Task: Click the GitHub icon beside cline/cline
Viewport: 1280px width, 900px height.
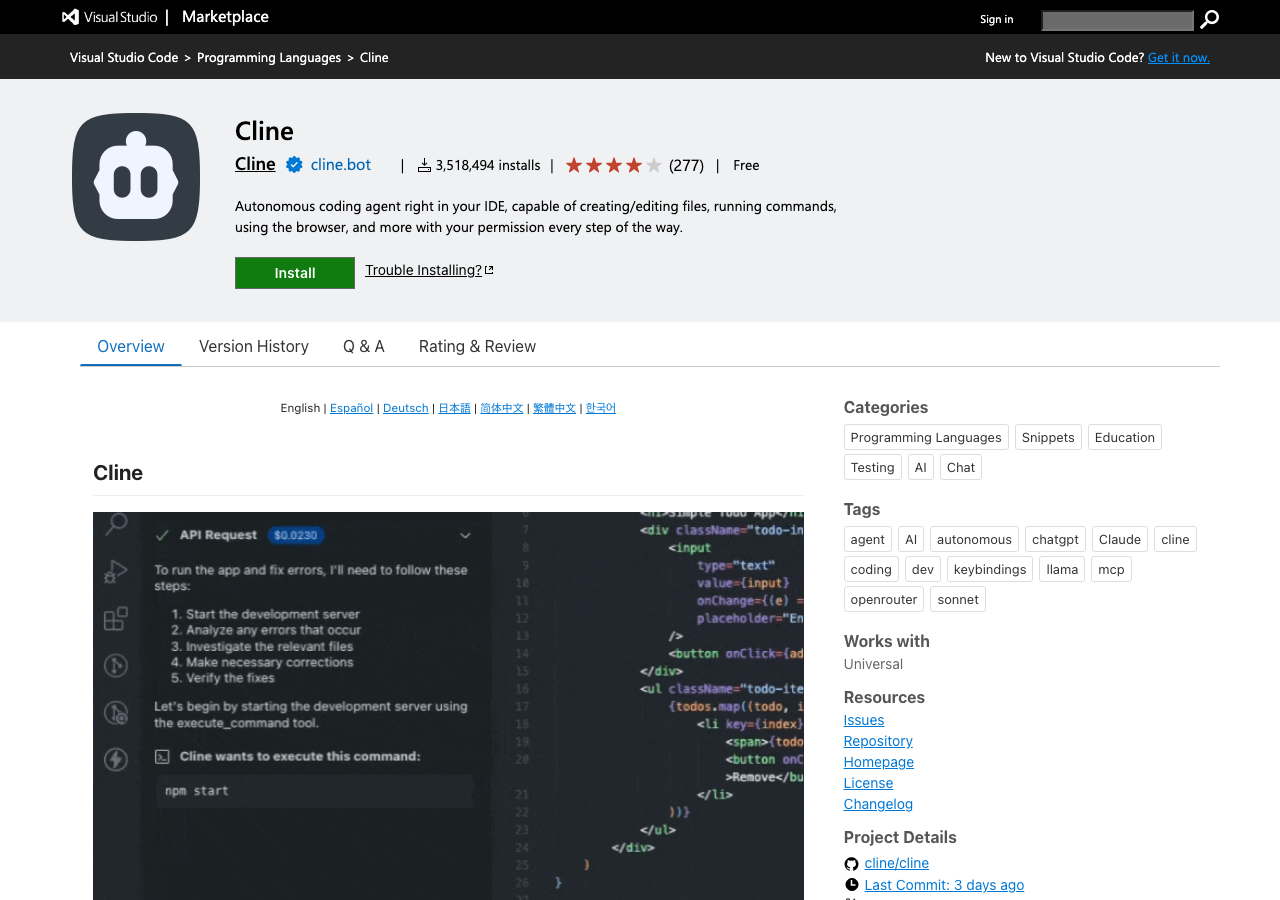Action: [x=851, y=864]
